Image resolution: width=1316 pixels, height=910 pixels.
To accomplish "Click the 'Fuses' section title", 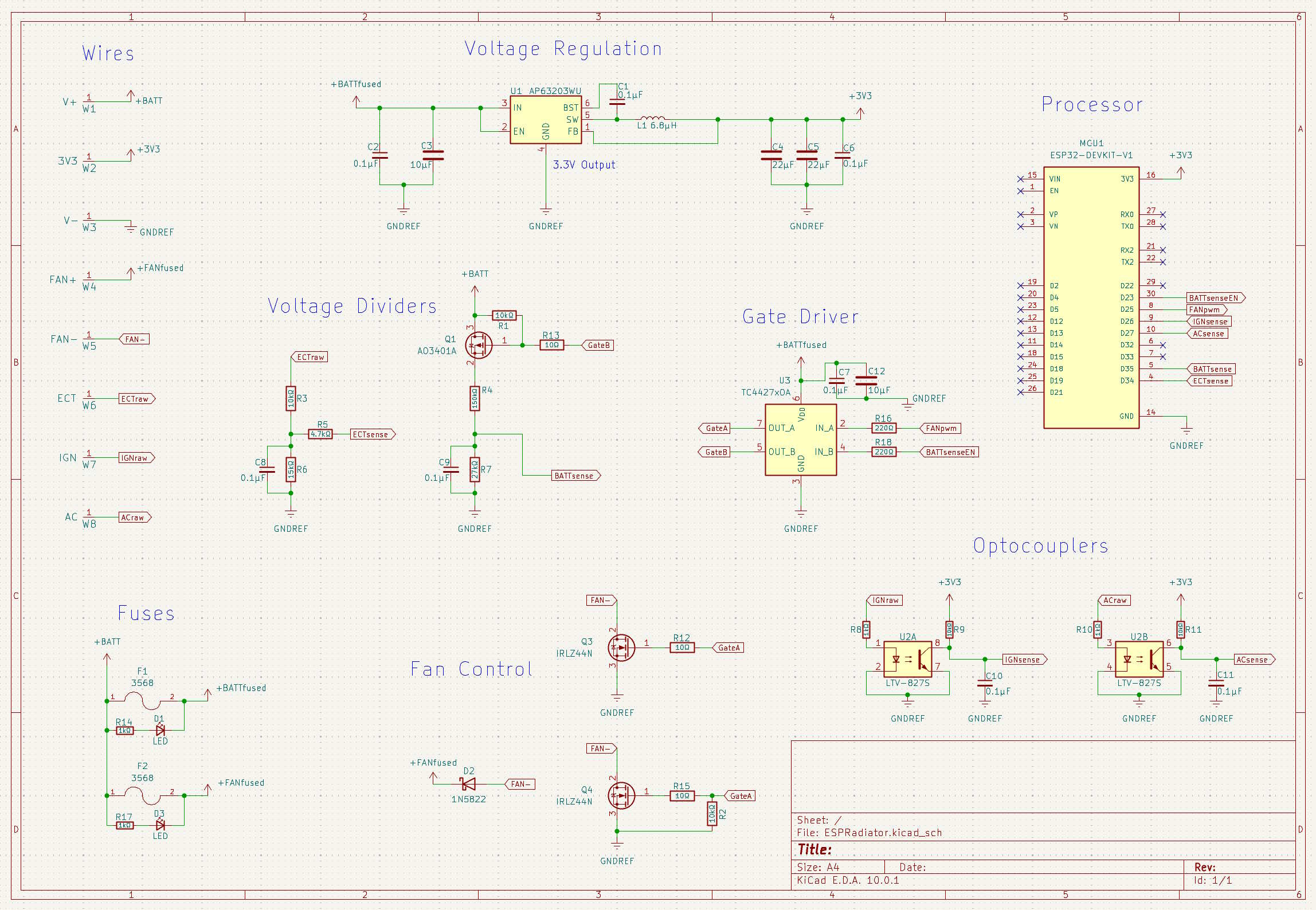I will coord(146,613).
